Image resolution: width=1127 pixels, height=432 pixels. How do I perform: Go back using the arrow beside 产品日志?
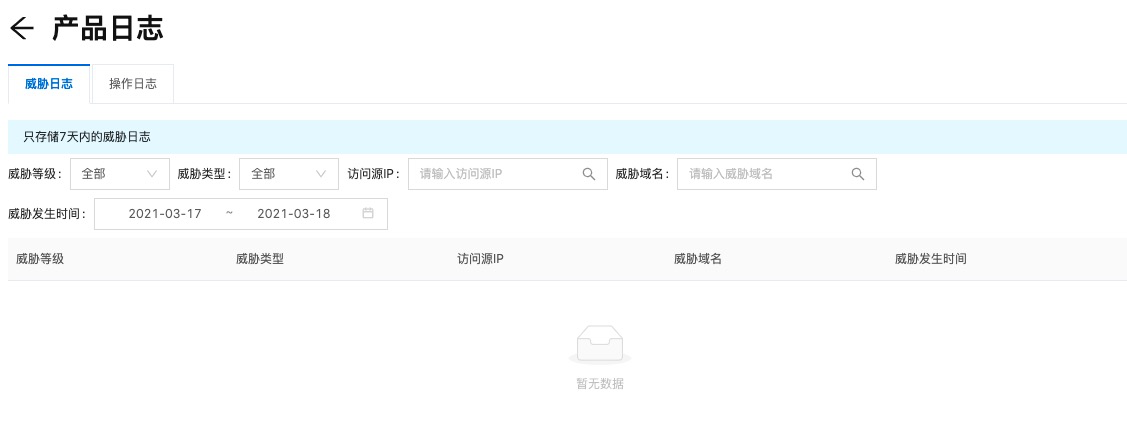coord(22,28)
